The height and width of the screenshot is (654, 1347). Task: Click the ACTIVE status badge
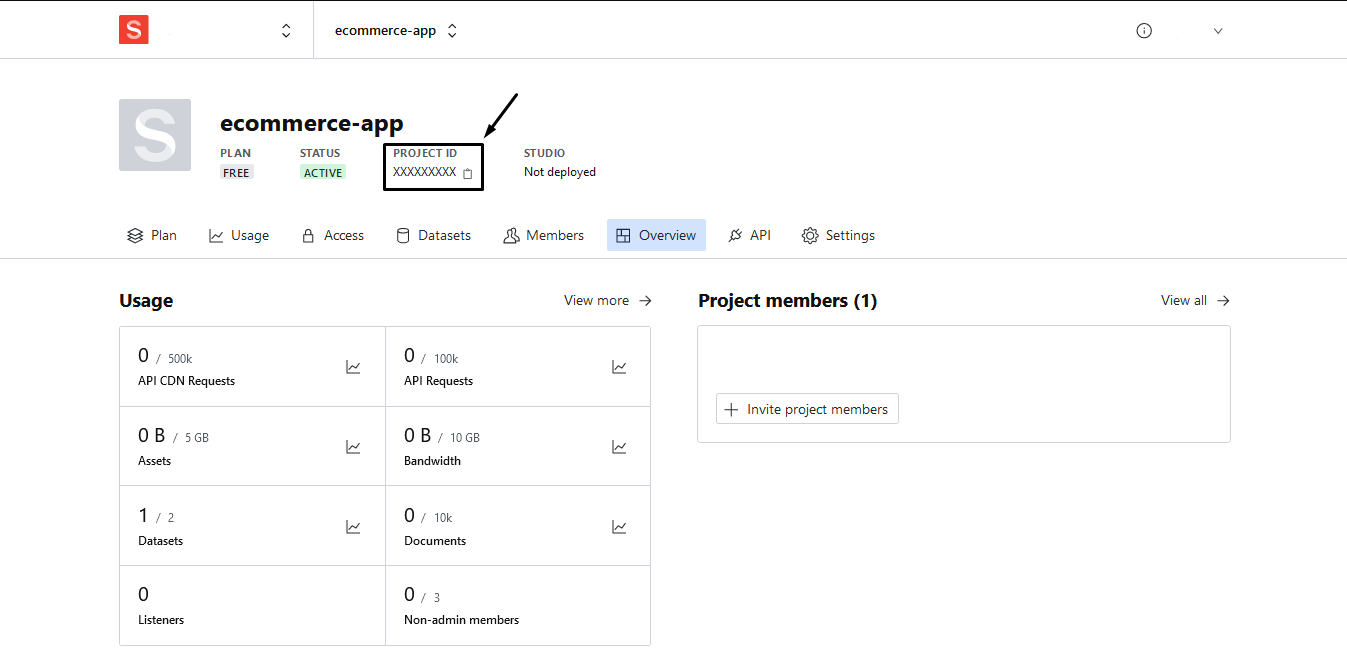pyautogui.click(x=323, y=172)
